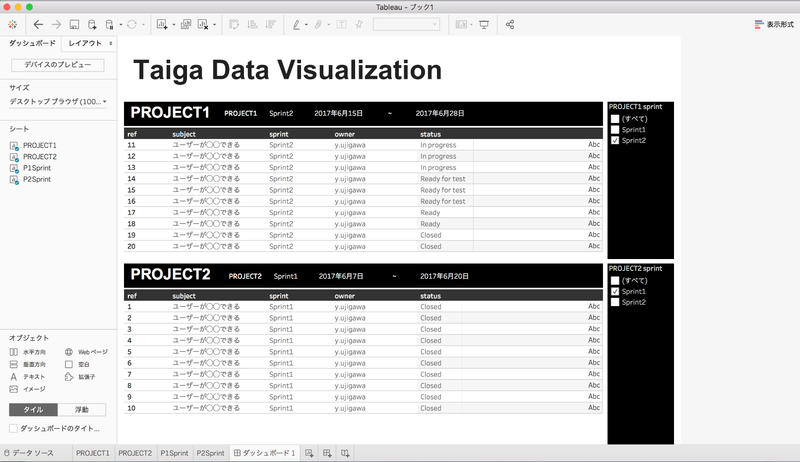Open the デスクトップ ブラウザ size dropdown
Viewport: 800px width, 462px height.
pyautogui.click(x=58, y=101)
